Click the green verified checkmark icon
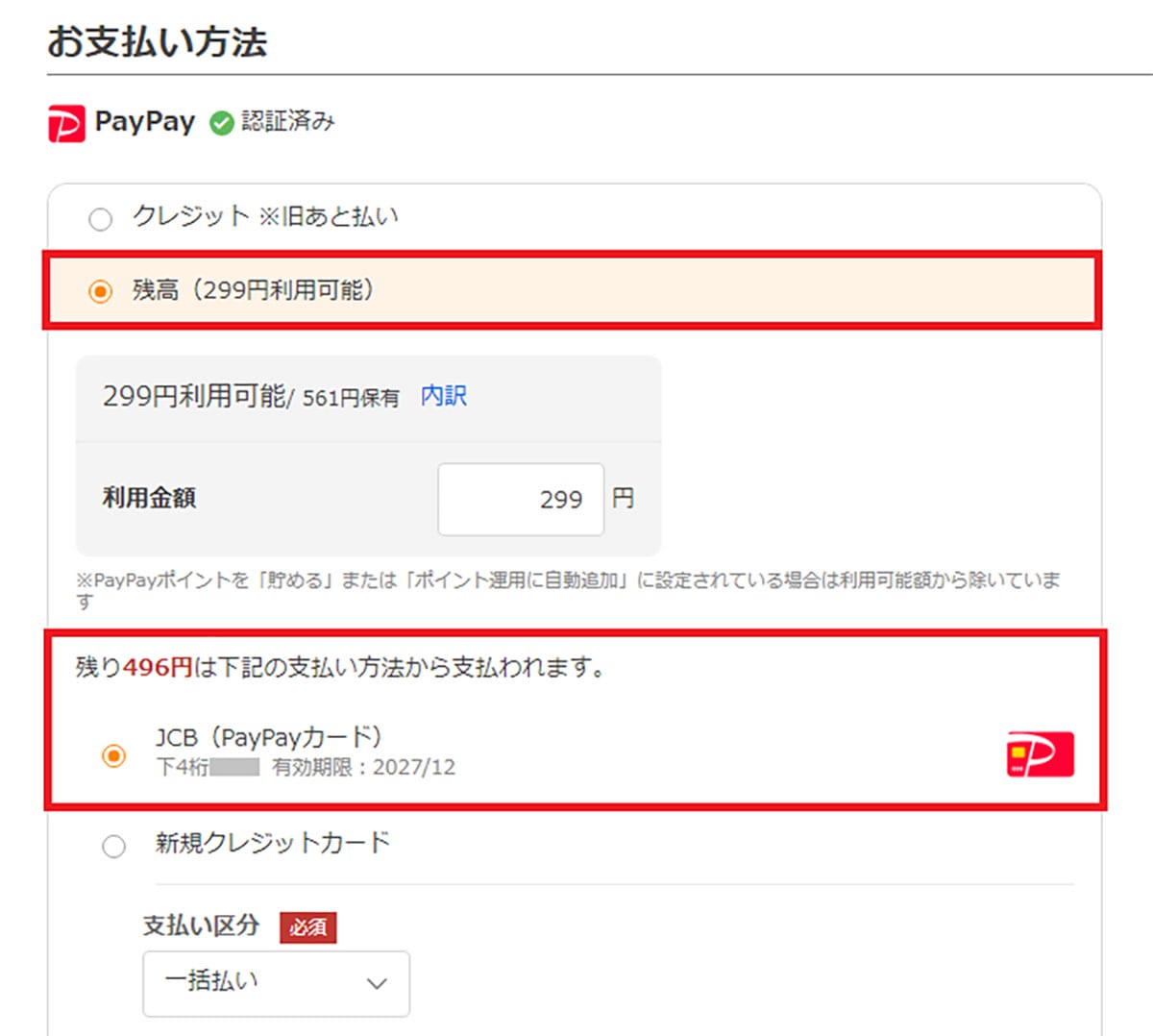 tap(222, 123)
